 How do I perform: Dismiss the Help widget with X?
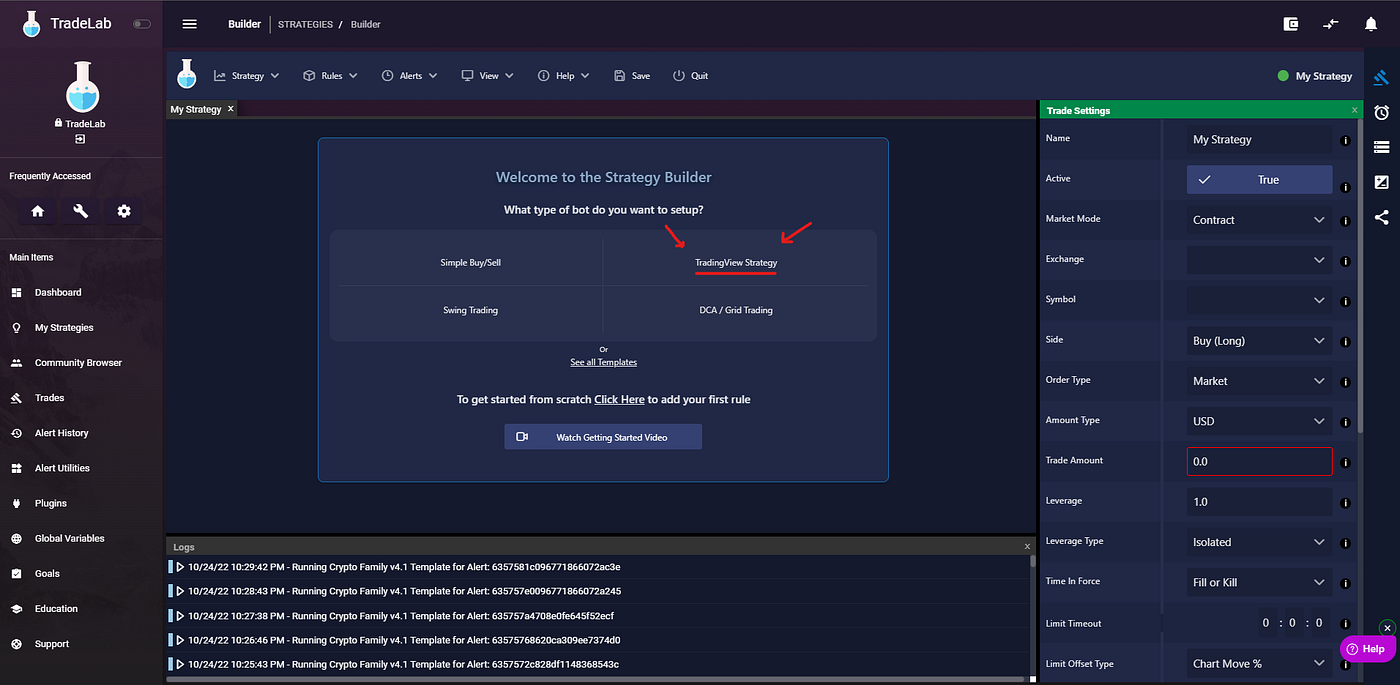pos(1387,628)
